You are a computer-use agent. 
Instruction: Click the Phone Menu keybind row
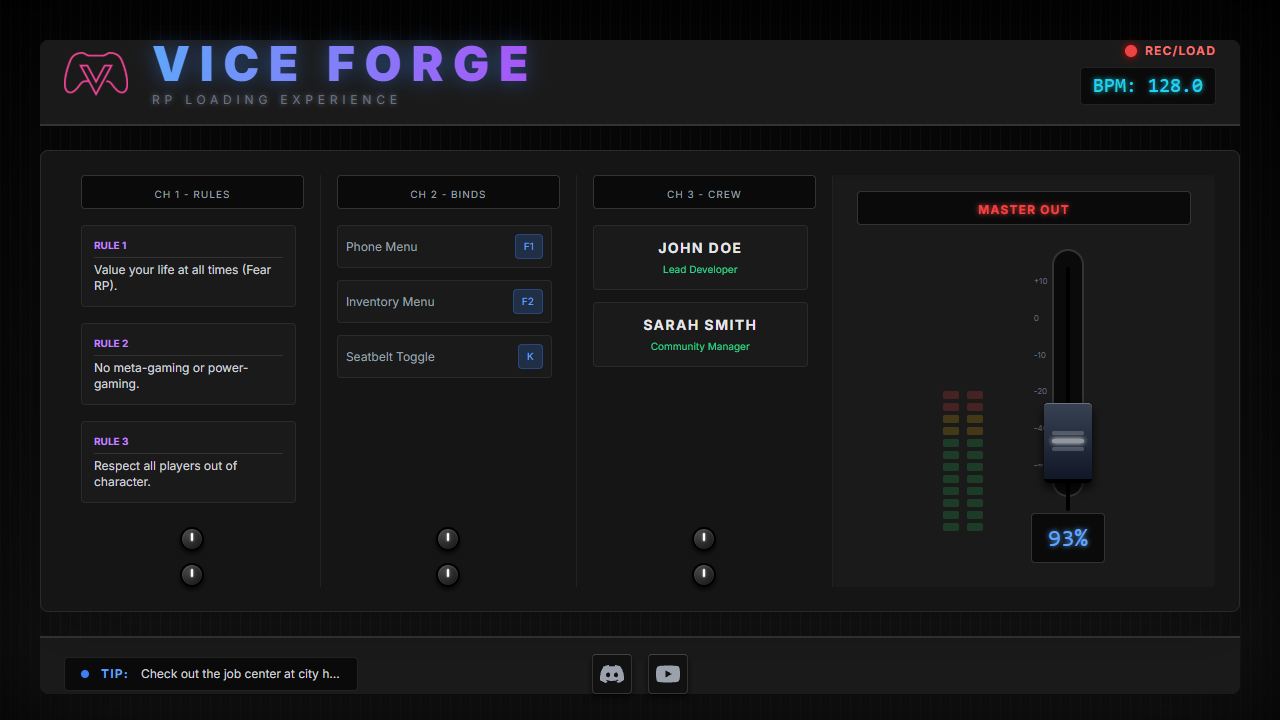pyautogui.click(x=444, y=247)
